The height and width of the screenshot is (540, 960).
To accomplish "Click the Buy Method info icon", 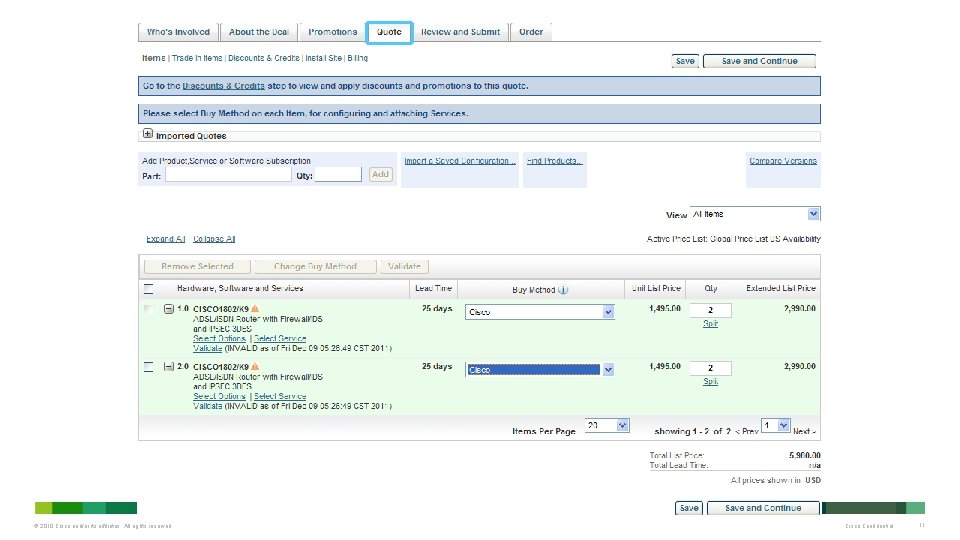I will click(x=563, y=290).
